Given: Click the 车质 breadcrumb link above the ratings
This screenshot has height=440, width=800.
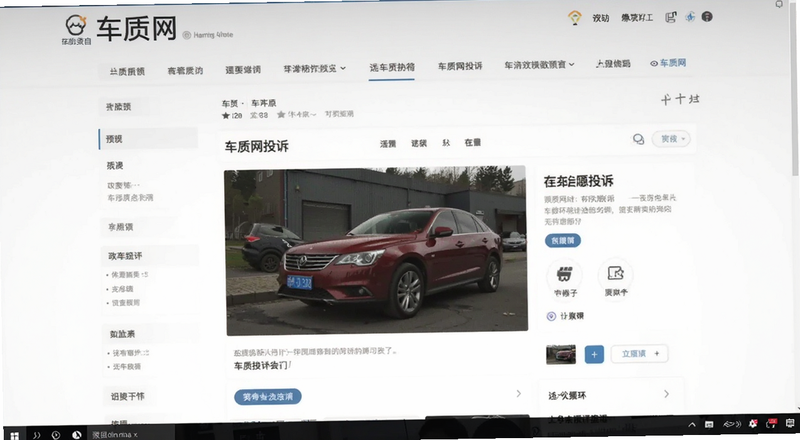Looking at the screenshot, I should (x=229, y=104).
